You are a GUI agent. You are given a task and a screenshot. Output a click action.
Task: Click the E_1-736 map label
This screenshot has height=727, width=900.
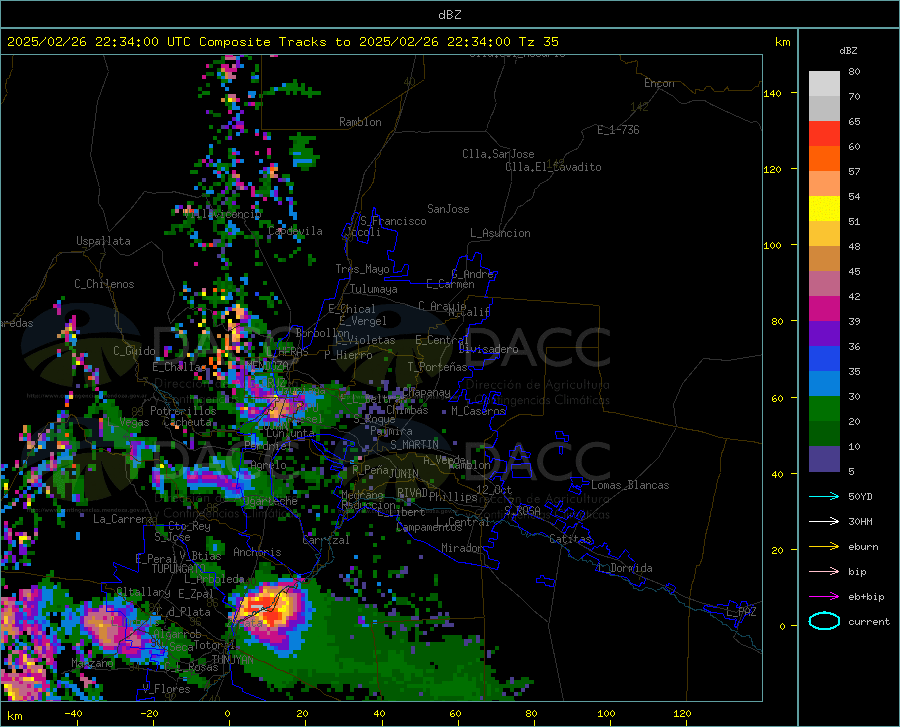point(618,130)
